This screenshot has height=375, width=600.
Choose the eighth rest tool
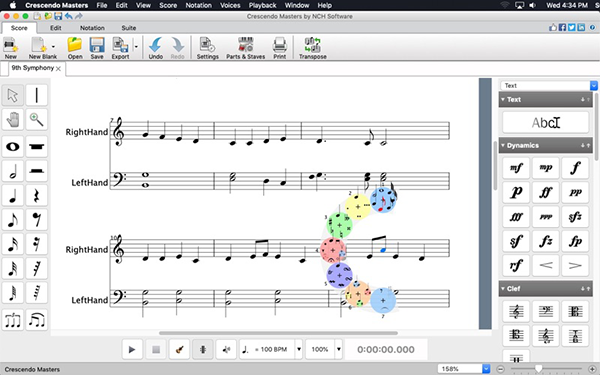click(37, 220)
